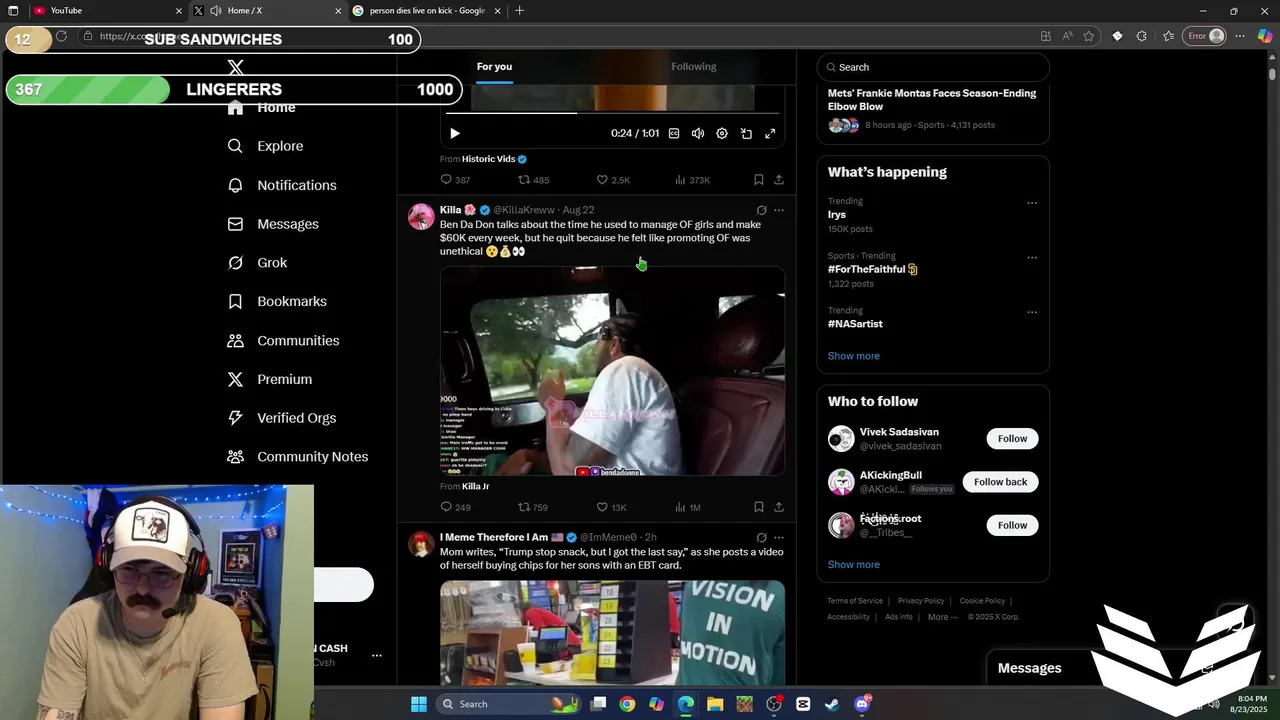View analytics showing 373K views

[692, 180]
